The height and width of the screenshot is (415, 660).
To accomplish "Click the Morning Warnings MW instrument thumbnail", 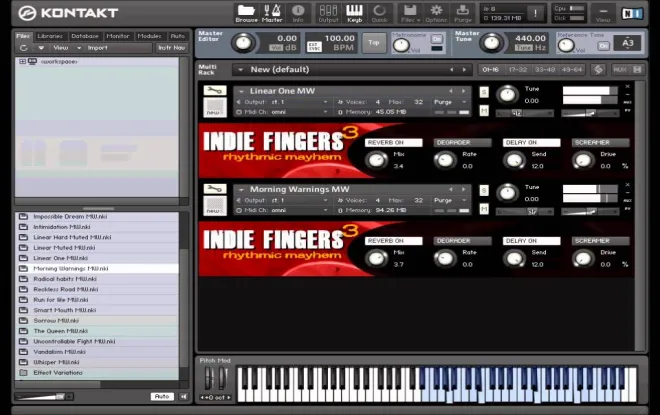I will coord(215,206).
